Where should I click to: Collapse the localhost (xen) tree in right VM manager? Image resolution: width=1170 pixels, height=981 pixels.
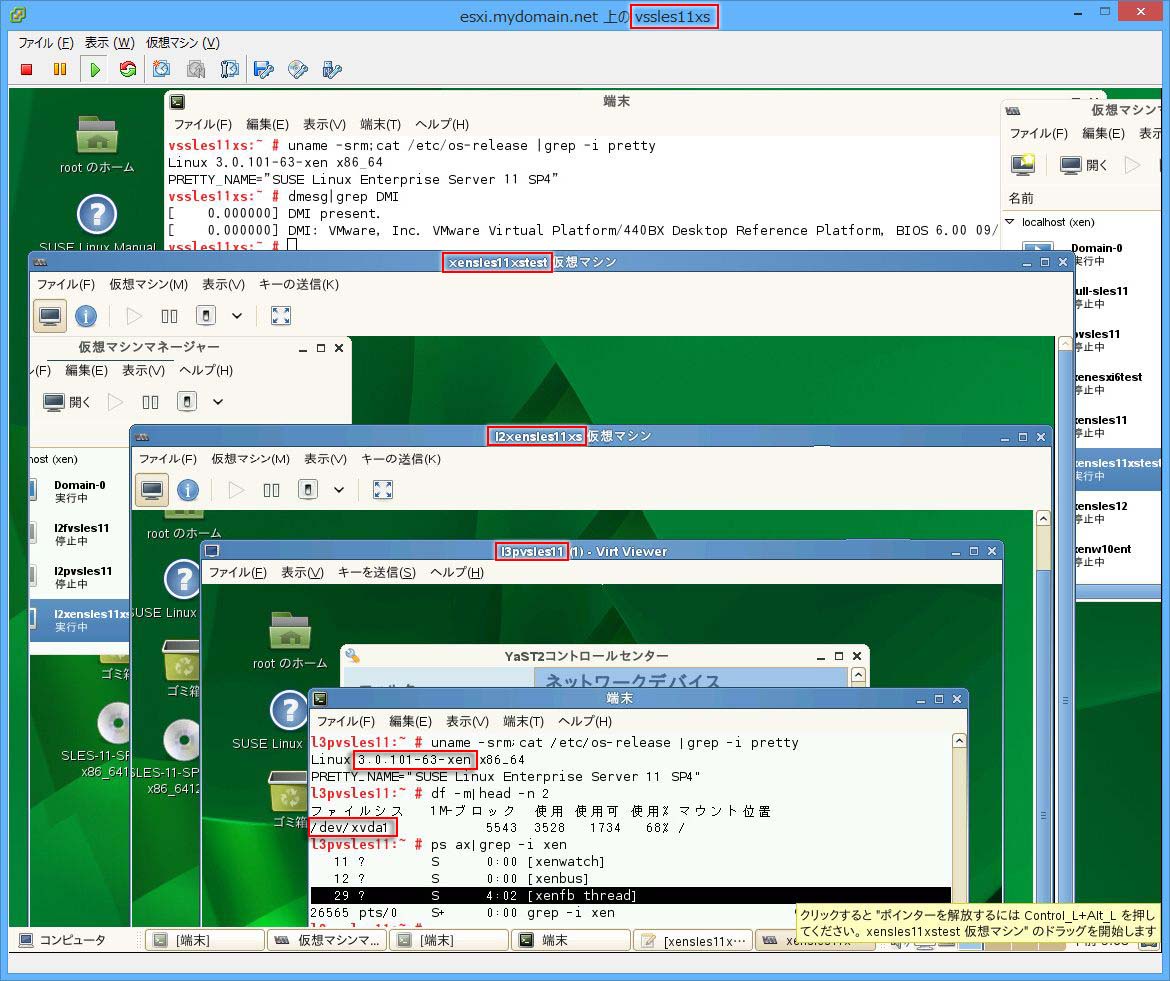tap(1010, 222)
